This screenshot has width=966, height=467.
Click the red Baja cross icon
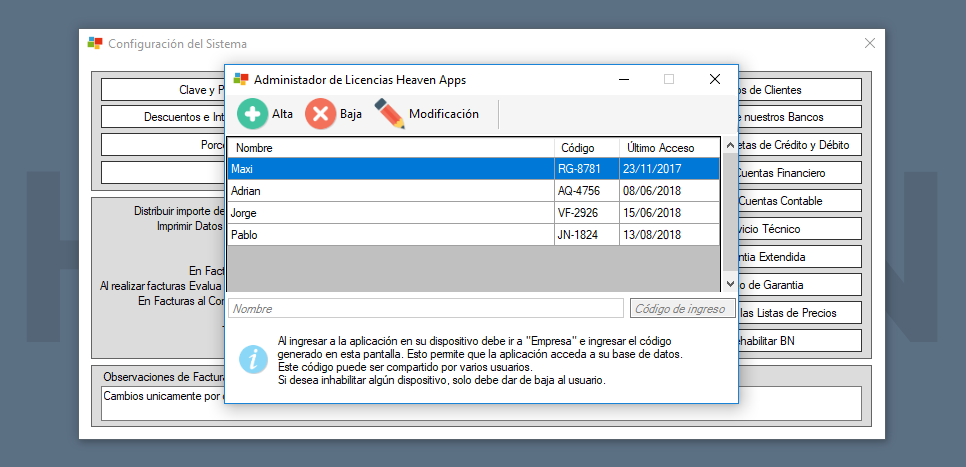click(320, 114)
